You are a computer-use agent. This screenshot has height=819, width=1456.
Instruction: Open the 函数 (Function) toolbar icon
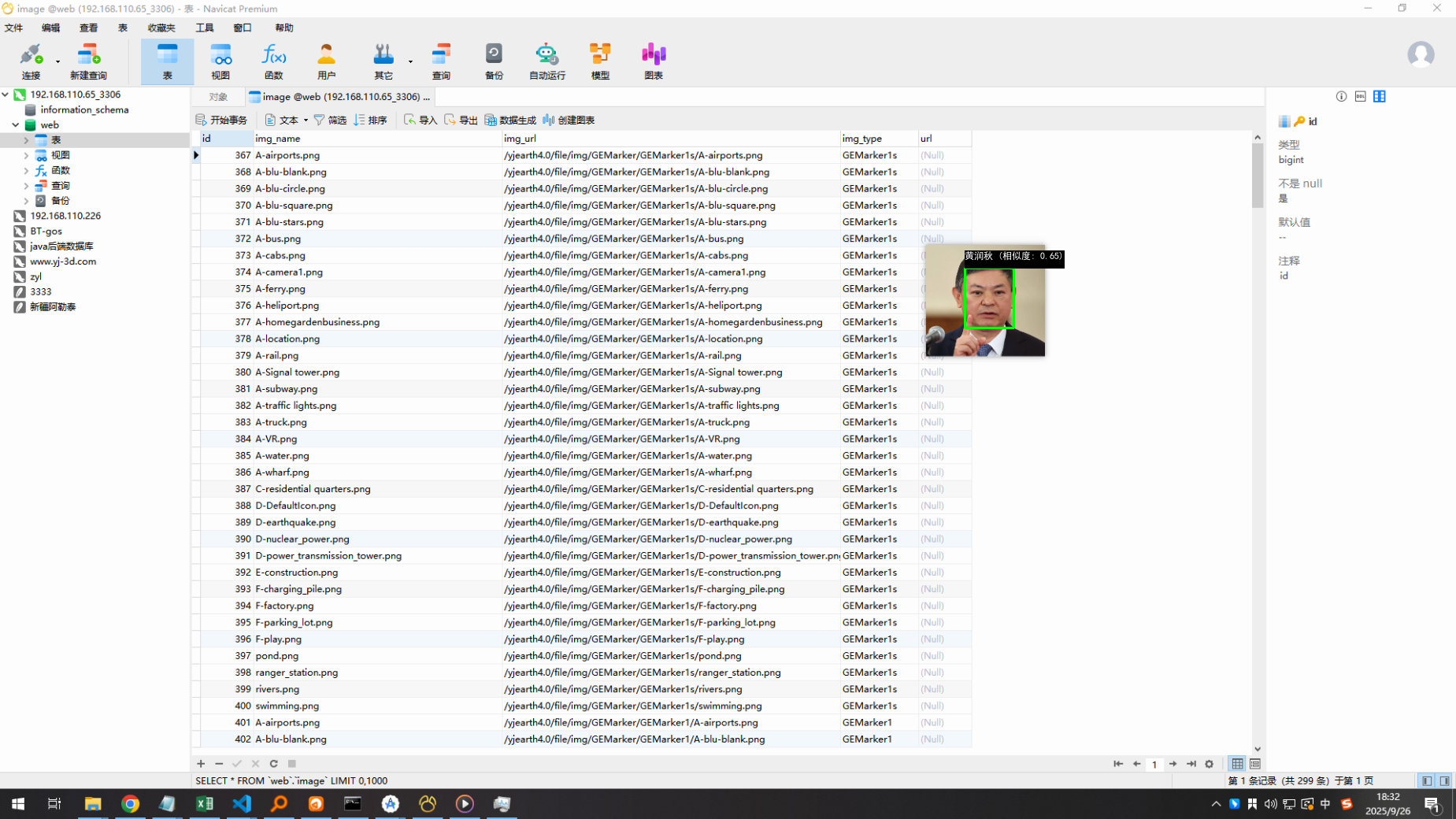pos(273,61)
